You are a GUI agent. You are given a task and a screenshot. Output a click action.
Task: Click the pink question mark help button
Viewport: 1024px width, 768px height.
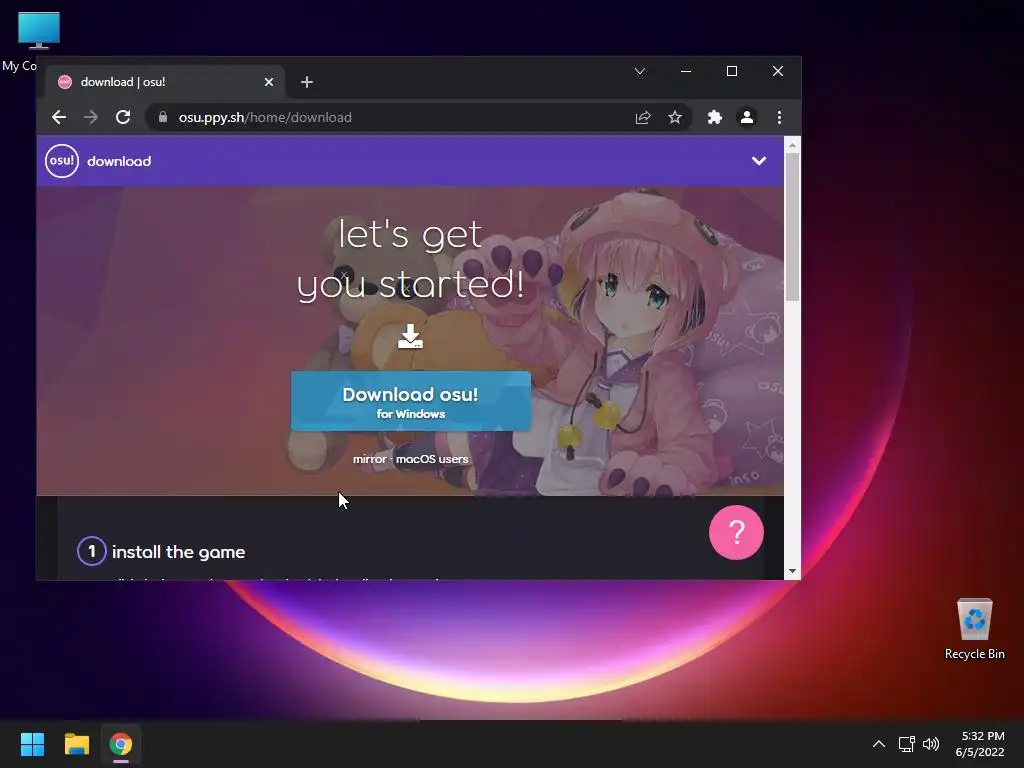pyautogui.click(x=736, y=532)
